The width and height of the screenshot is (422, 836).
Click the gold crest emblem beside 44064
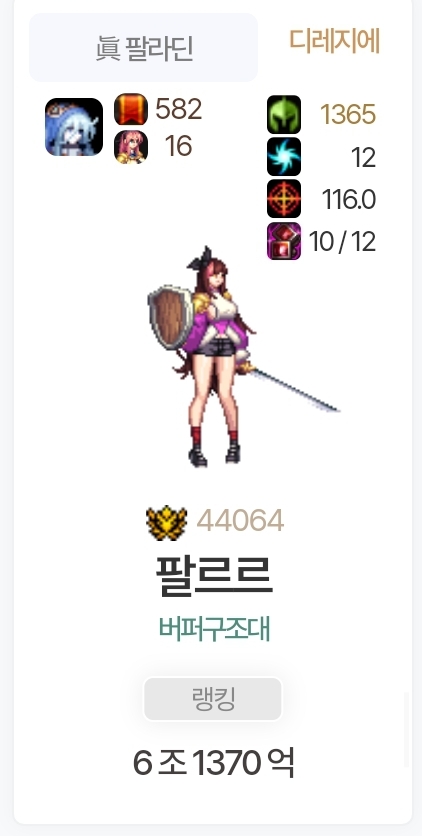pos(167,522)
